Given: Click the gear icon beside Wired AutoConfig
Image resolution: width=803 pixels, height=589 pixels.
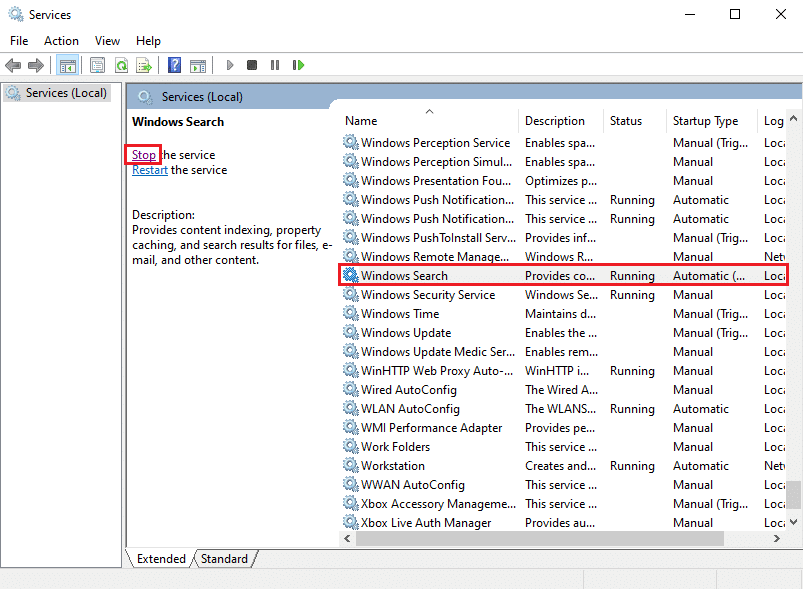Looking at the screenshot, I should click(x=350, y=389).
